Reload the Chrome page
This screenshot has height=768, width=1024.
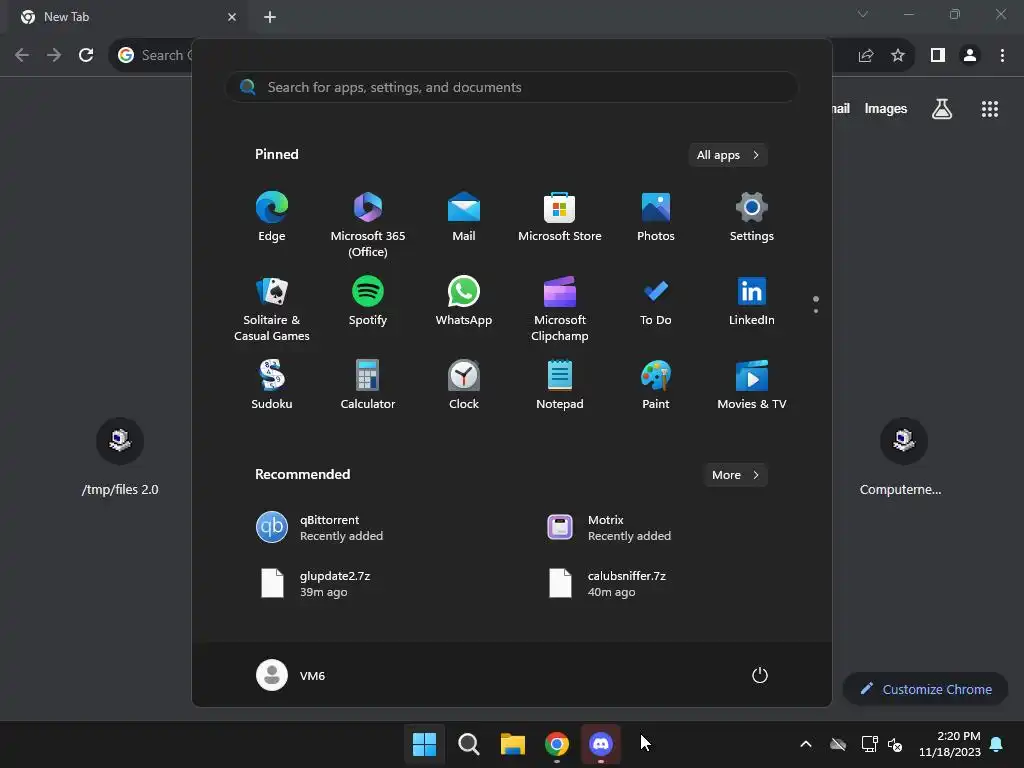86,55
